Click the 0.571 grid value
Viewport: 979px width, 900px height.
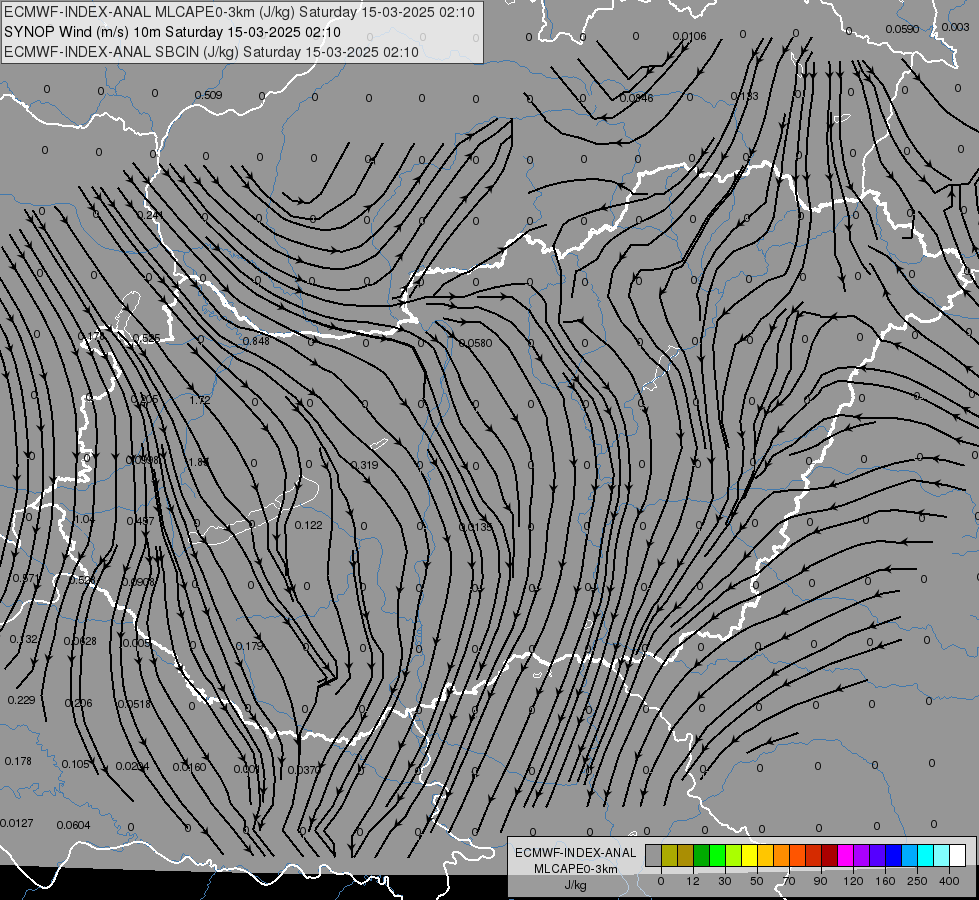(x=26, y=578)
